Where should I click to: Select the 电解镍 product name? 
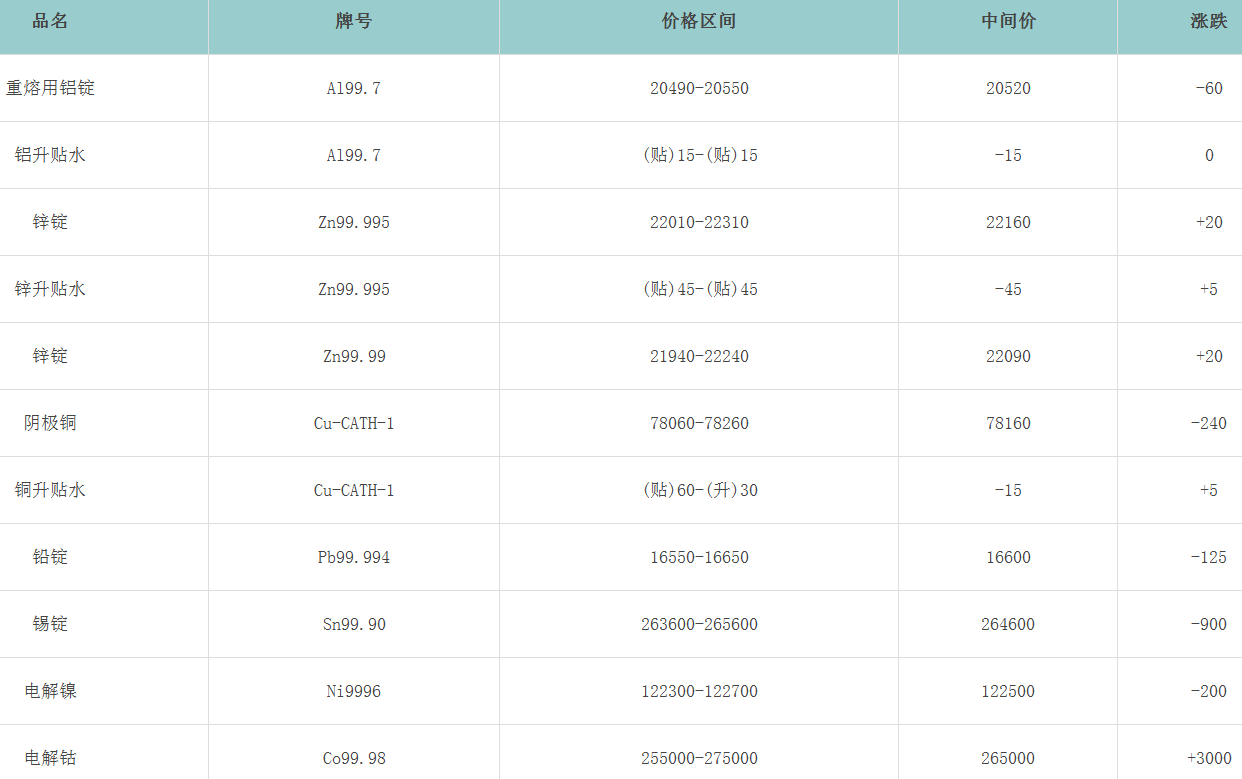(x=50, y=691)
